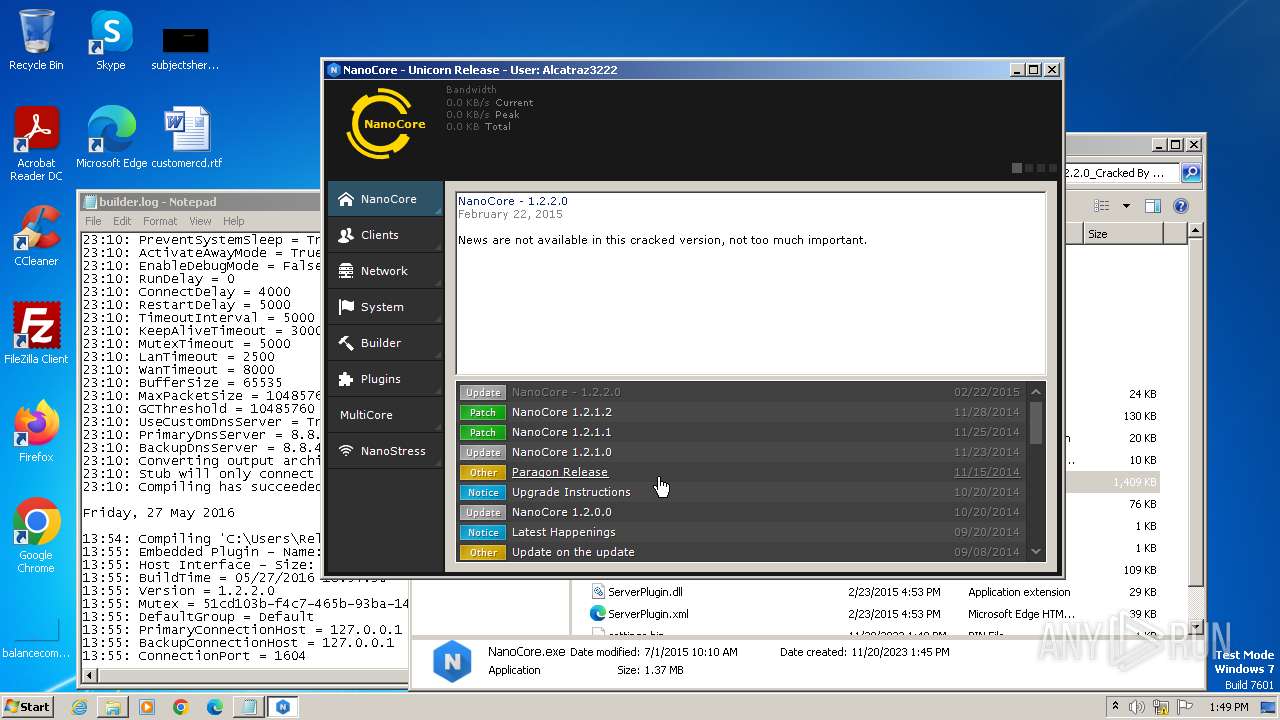The width and height of the screenshot is (1280, 720).
Task: Change Explorer view with view icon
Action: click(x=1101, y=206)
